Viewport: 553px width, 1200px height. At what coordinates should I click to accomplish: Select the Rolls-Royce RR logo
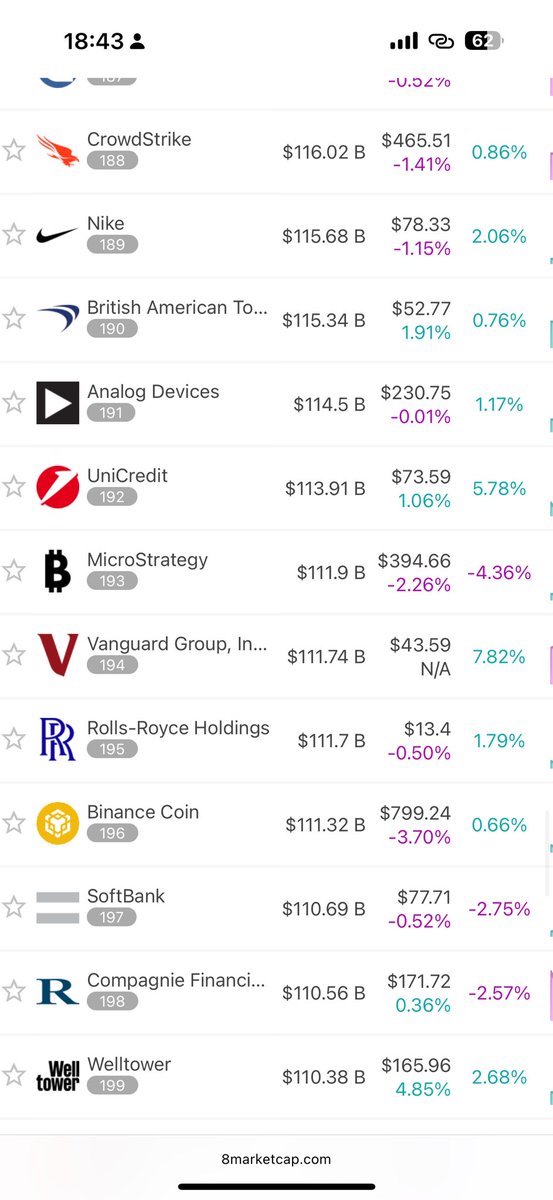57,739
